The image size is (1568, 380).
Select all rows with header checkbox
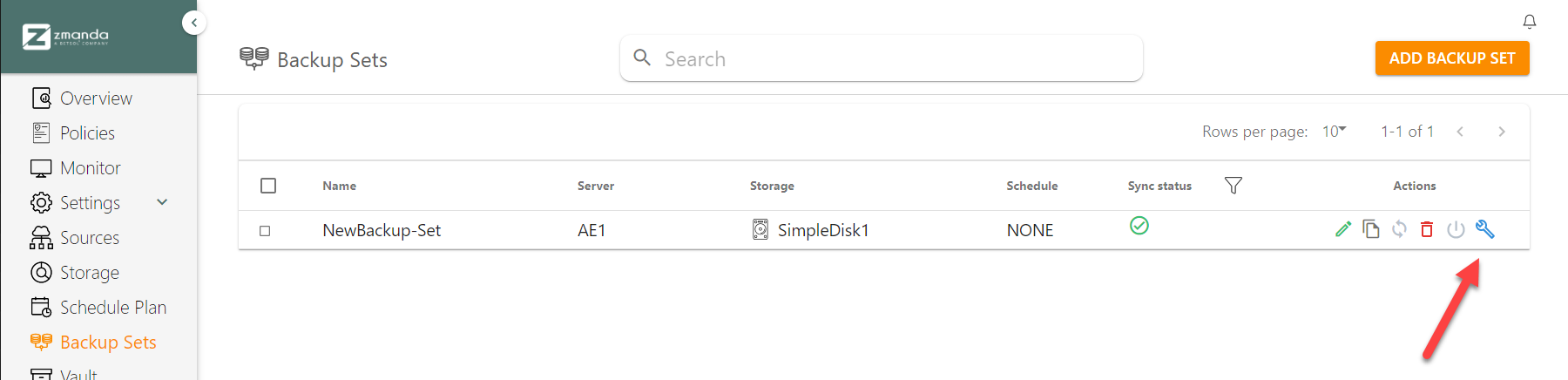point(268,186)
